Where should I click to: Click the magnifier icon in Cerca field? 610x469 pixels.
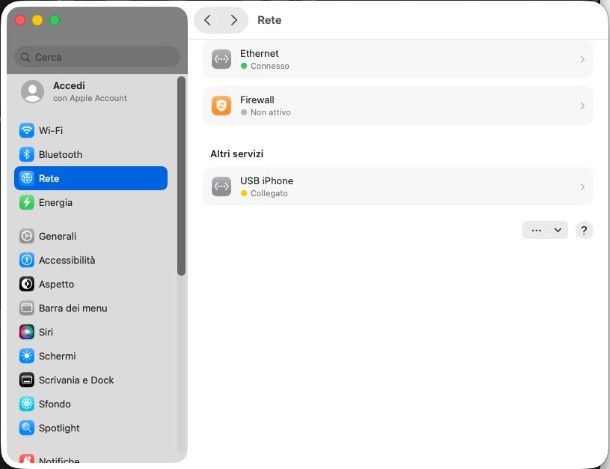[26, 58]
